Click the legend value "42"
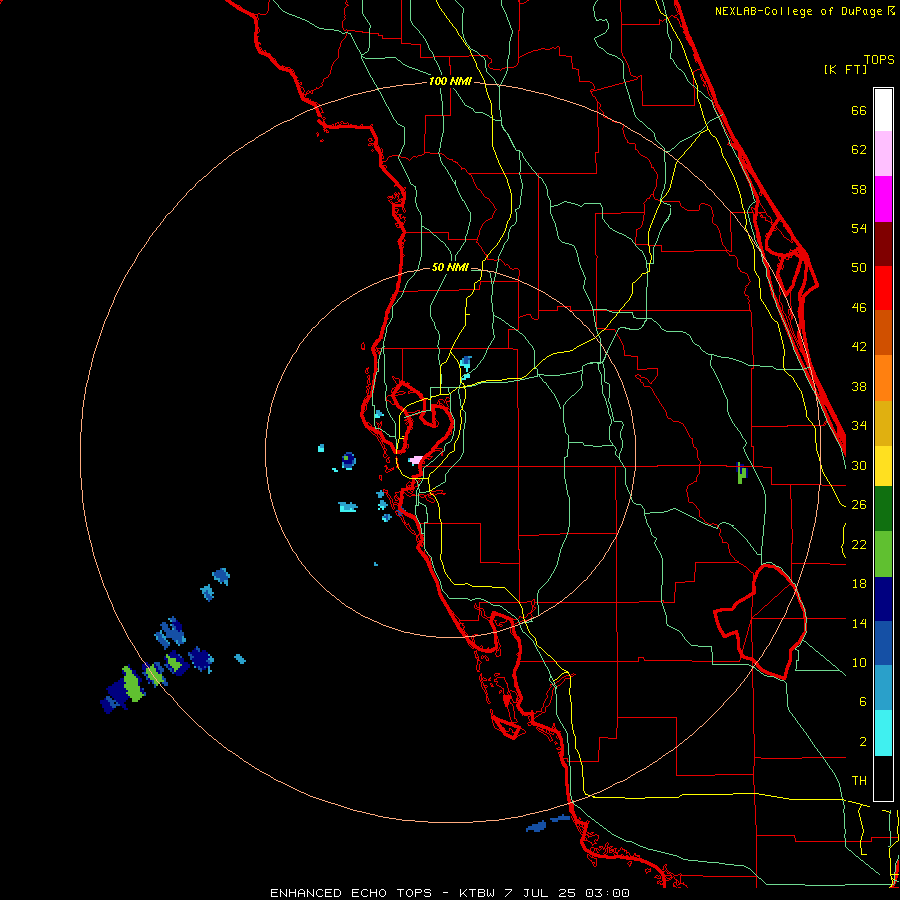This screenshot has width=900, height=900. [x=859, y=347]
